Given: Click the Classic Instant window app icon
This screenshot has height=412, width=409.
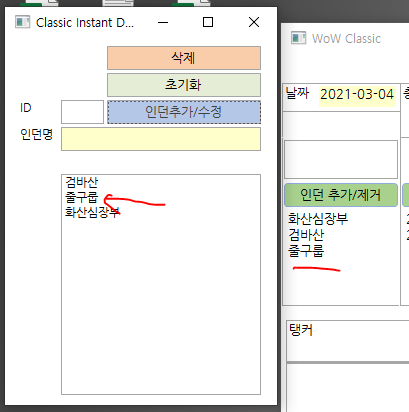Looking at the screenshot, I should tap(22, 22).
